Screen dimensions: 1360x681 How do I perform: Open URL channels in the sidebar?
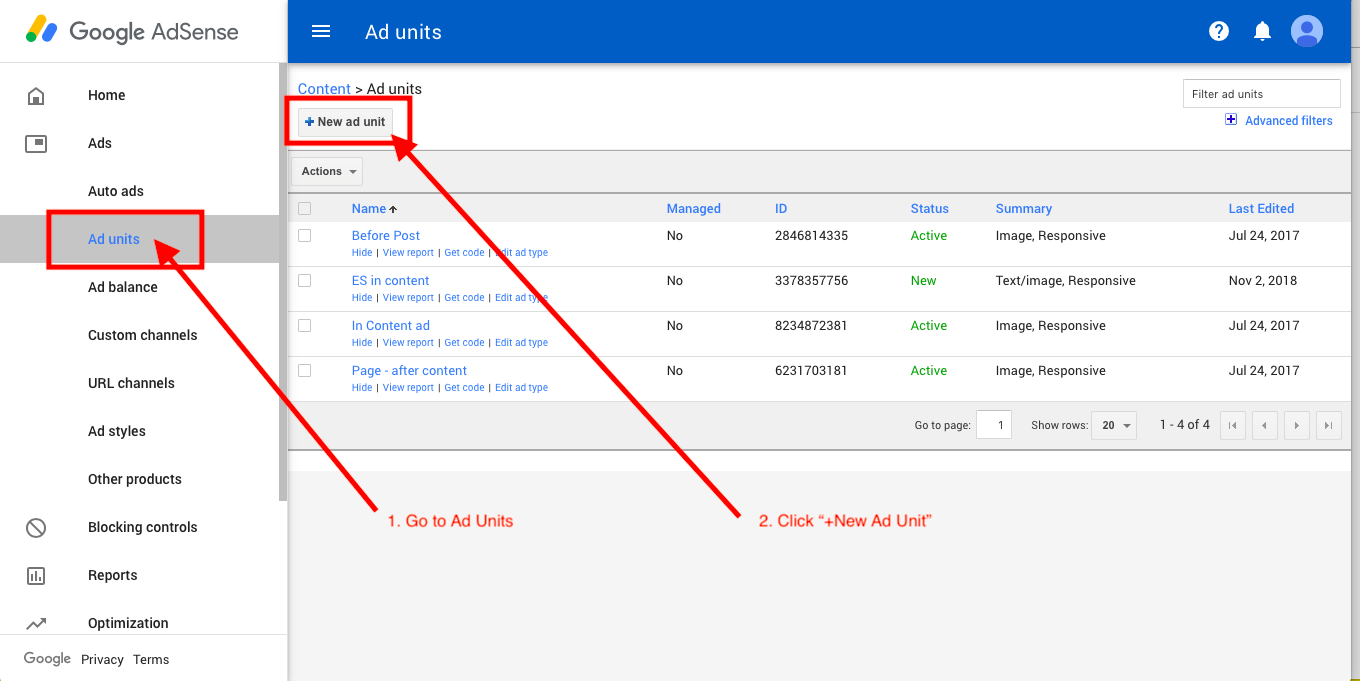pyautogui.click(x=131, y=383)
